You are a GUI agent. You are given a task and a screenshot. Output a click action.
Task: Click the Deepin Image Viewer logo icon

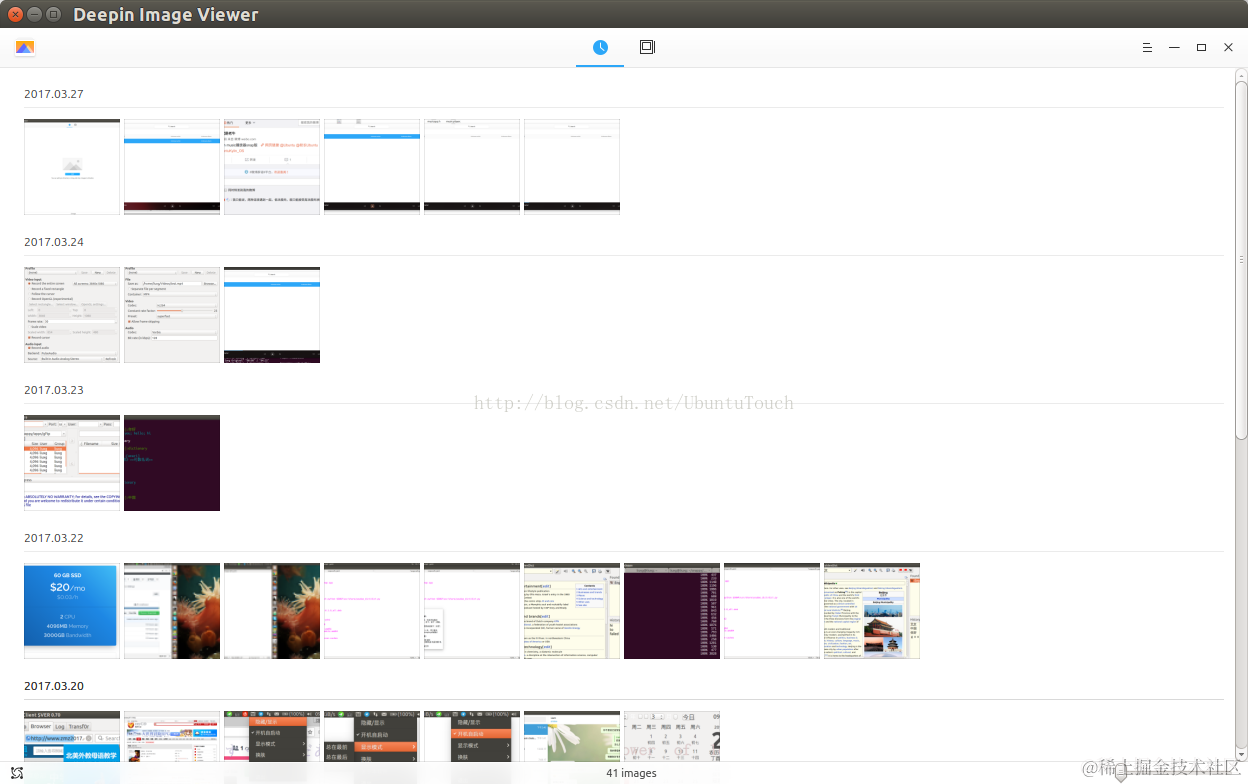point(25,47)
